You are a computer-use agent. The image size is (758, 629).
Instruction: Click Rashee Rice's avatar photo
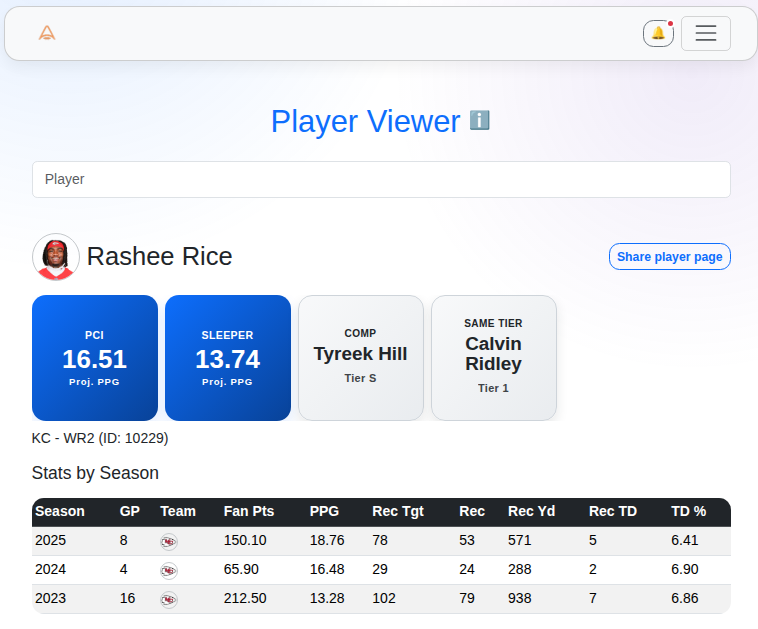pyautogui.click(x=56, y=257)
